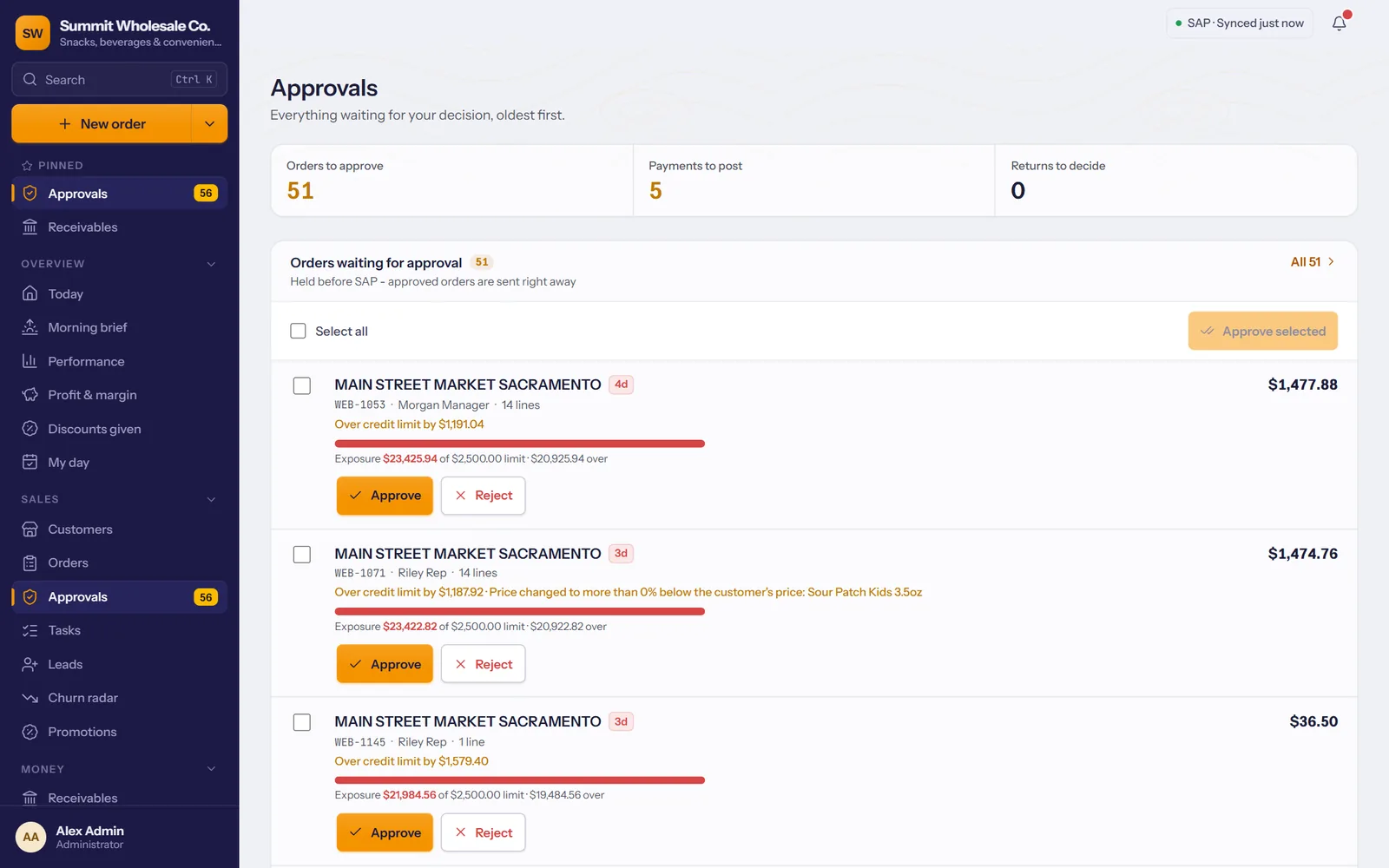Viewport: 1389px width, 868px height.
Task: Open the pinned Approvals menu item
Action: tap(120, 194)
